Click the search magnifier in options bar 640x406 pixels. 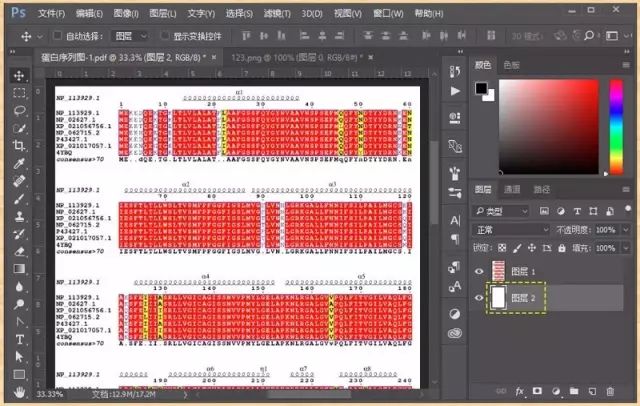coord(589,35)
